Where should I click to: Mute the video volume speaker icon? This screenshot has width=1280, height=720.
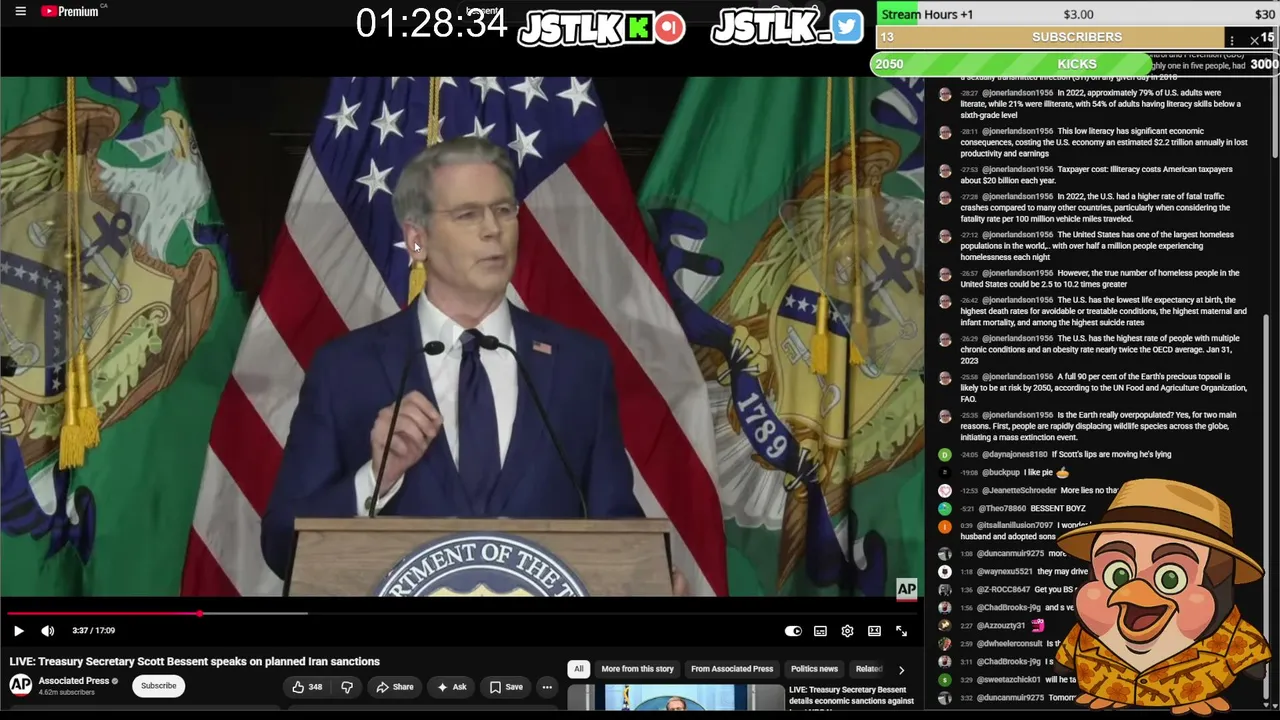47,631
